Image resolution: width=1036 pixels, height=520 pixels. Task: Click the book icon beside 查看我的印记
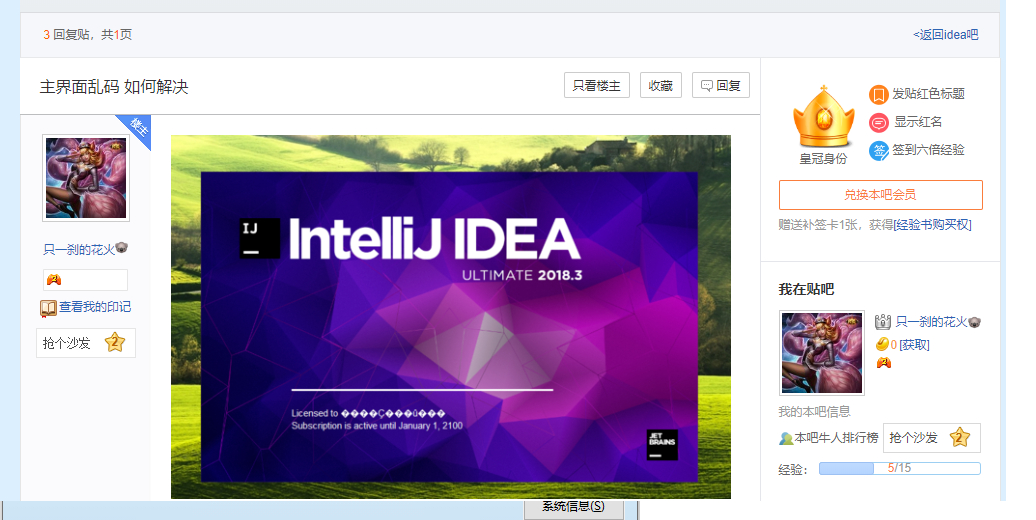click(48, 308)
